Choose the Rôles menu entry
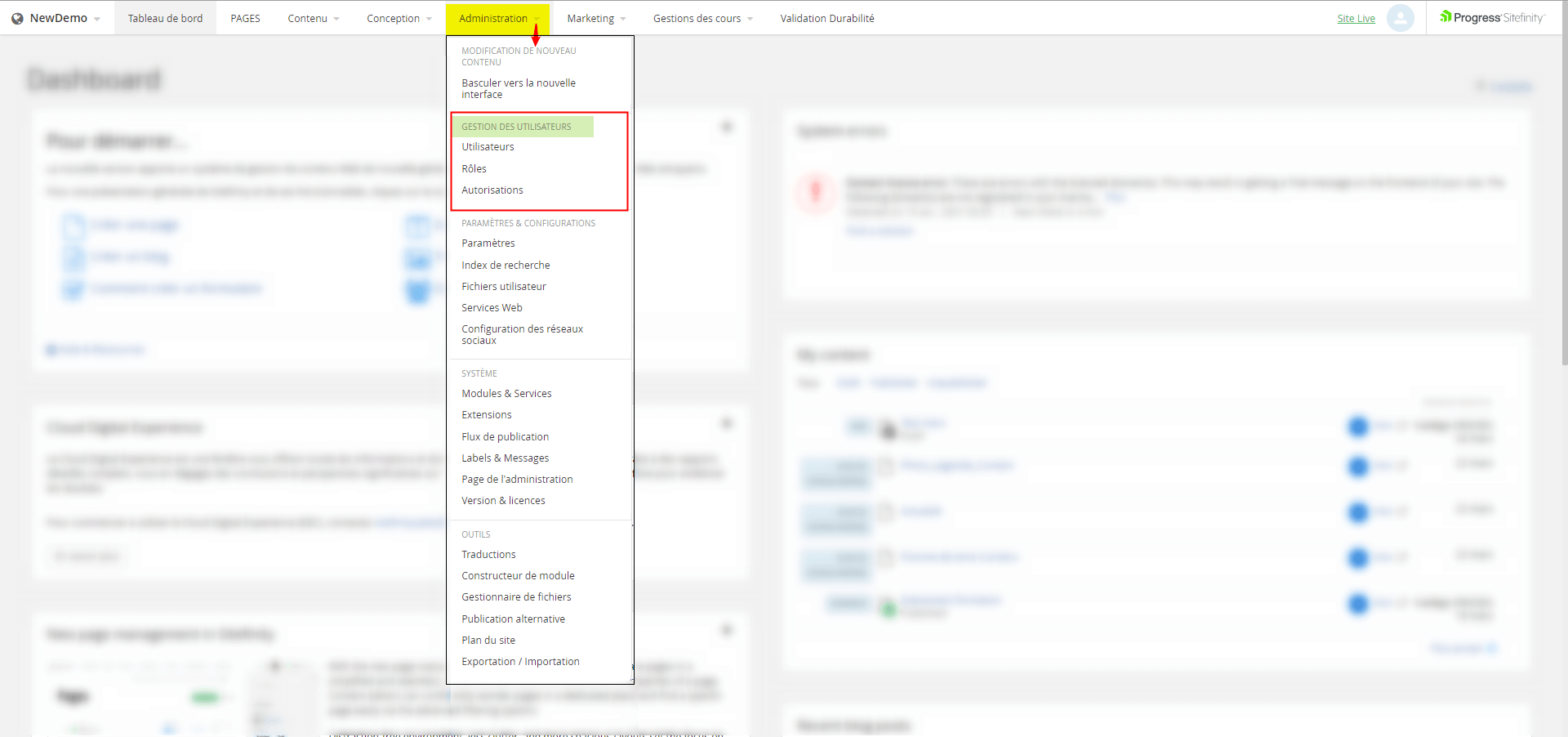The height and width of the screenshot is (737, 1568). (x=474, y=169)
